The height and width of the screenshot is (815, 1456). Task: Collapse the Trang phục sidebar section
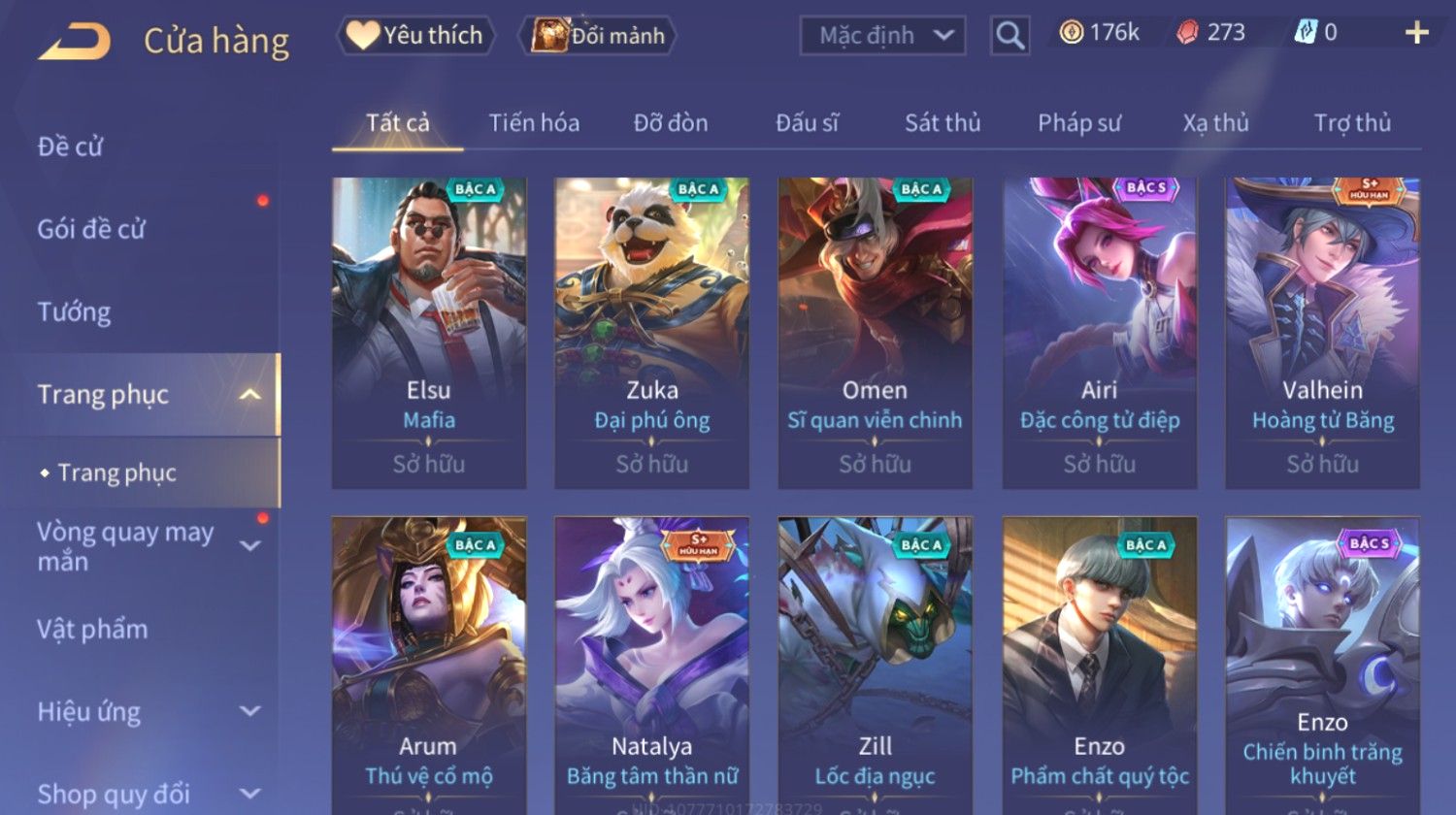[x=249, y=394]
